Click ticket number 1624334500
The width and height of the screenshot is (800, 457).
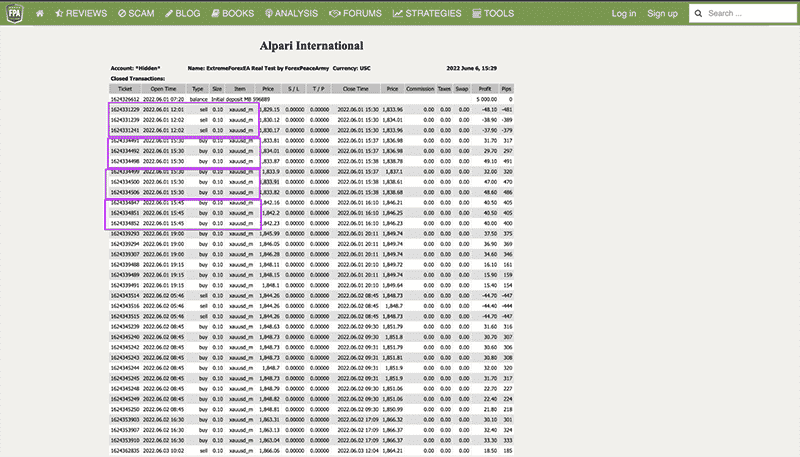[125, 182]
